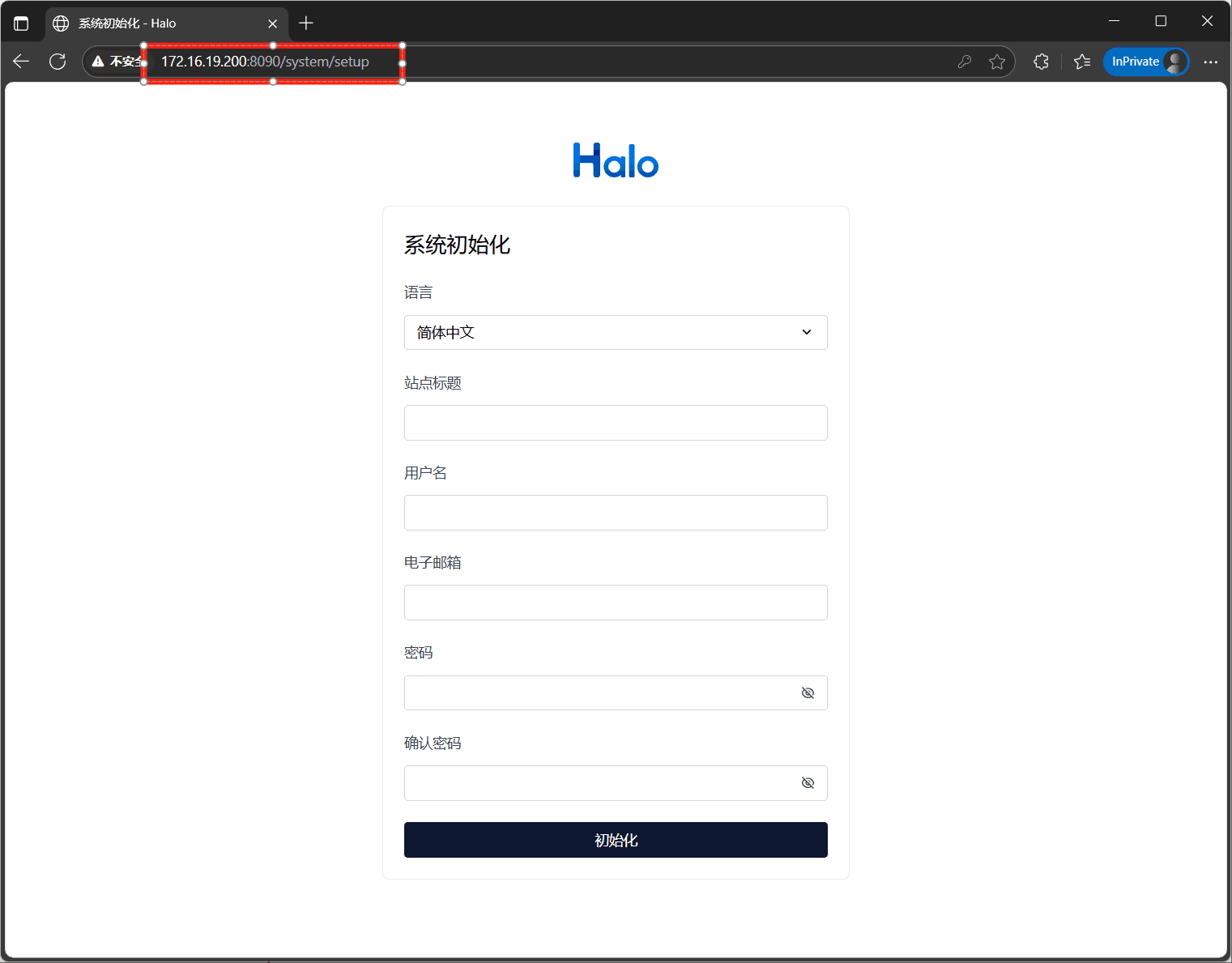Reload the page using the refresh icon
The height and width of the screenshot is (963, 1232).
(x=58, y=62)
